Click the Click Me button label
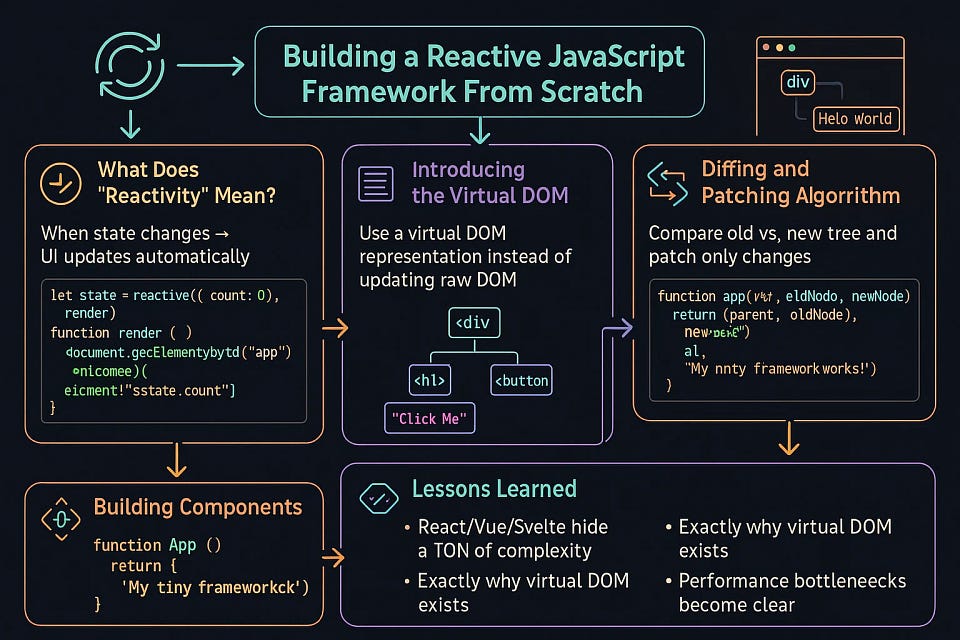The width and height of the screenshot is (960, 640). click(x=429, y=417)
